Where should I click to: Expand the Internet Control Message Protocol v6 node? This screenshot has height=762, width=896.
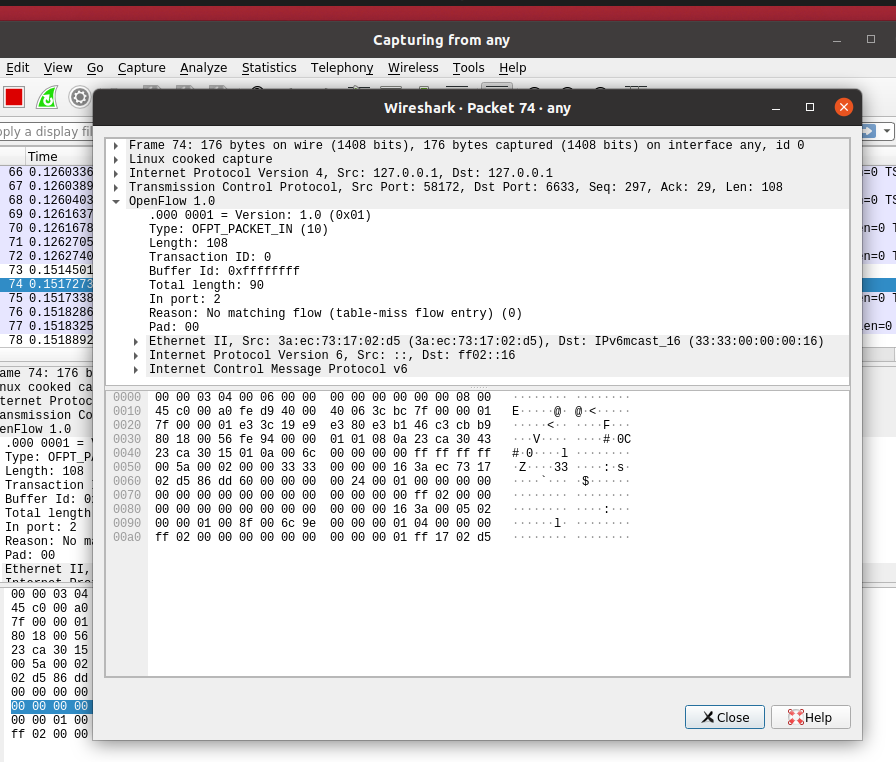pos(136,370)
